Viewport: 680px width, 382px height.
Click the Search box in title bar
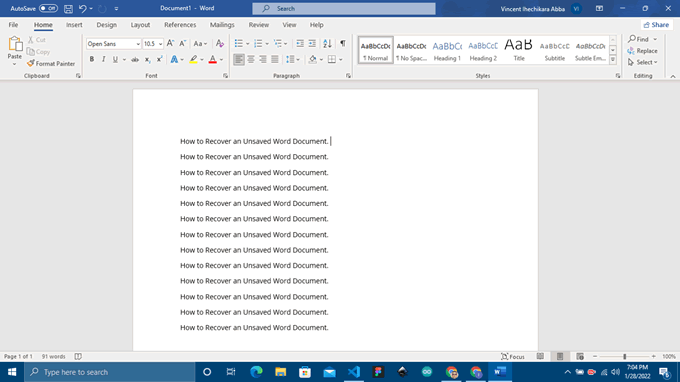[344, 8]
